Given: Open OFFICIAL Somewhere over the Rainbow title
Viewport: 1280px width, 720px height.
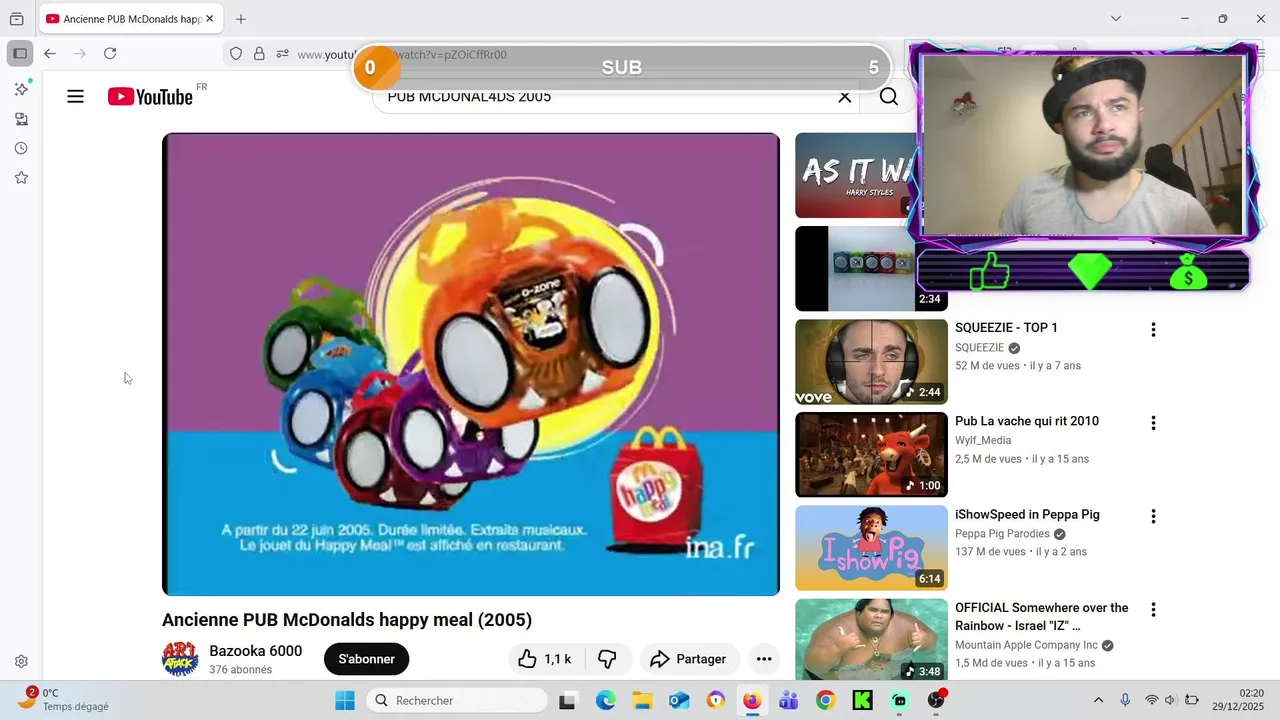Looking at the screenshot, I should pyautogui.click(x=1041, y=617).
